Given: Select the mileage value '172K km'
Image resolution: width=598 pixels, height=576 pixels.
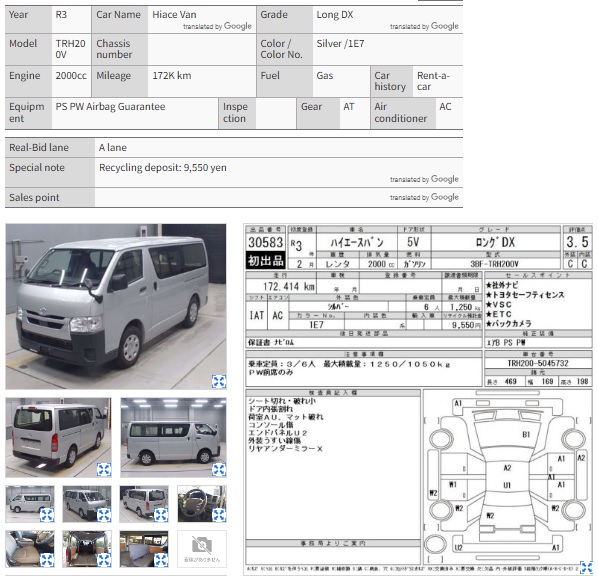Looking at the screenshot, I should [x=172, y=76].
